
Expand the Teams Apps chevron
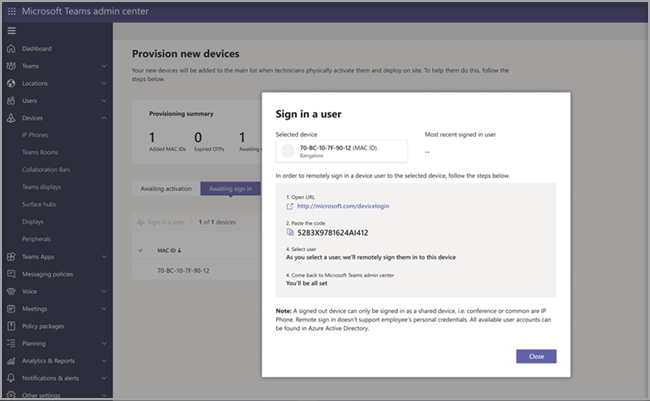coord(104,257)
